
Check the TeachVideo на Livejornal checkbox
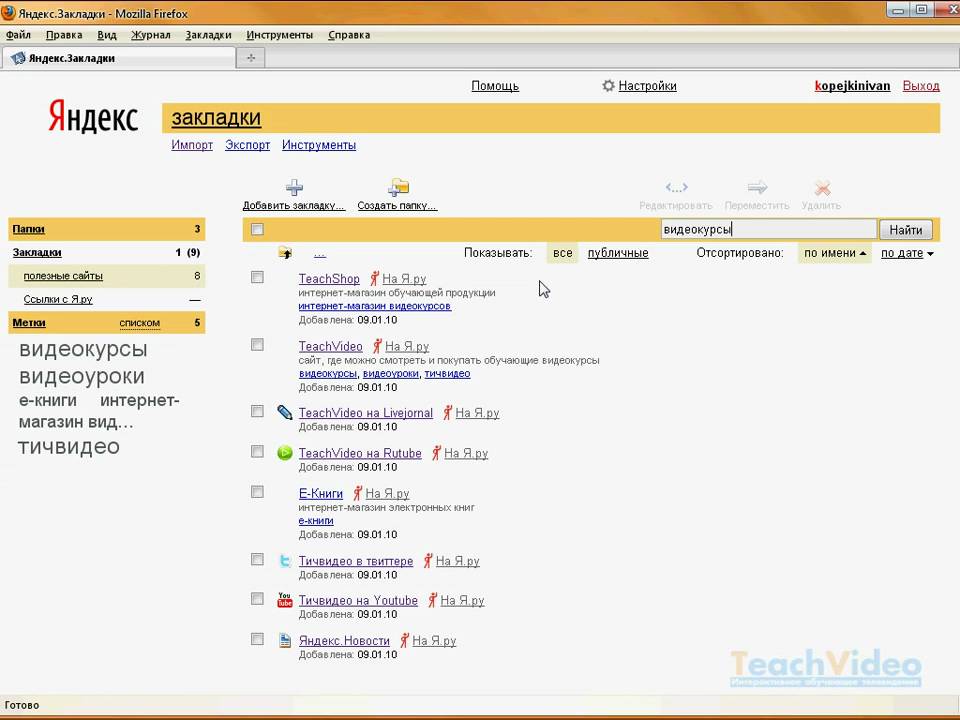click(x=257, y=411)
